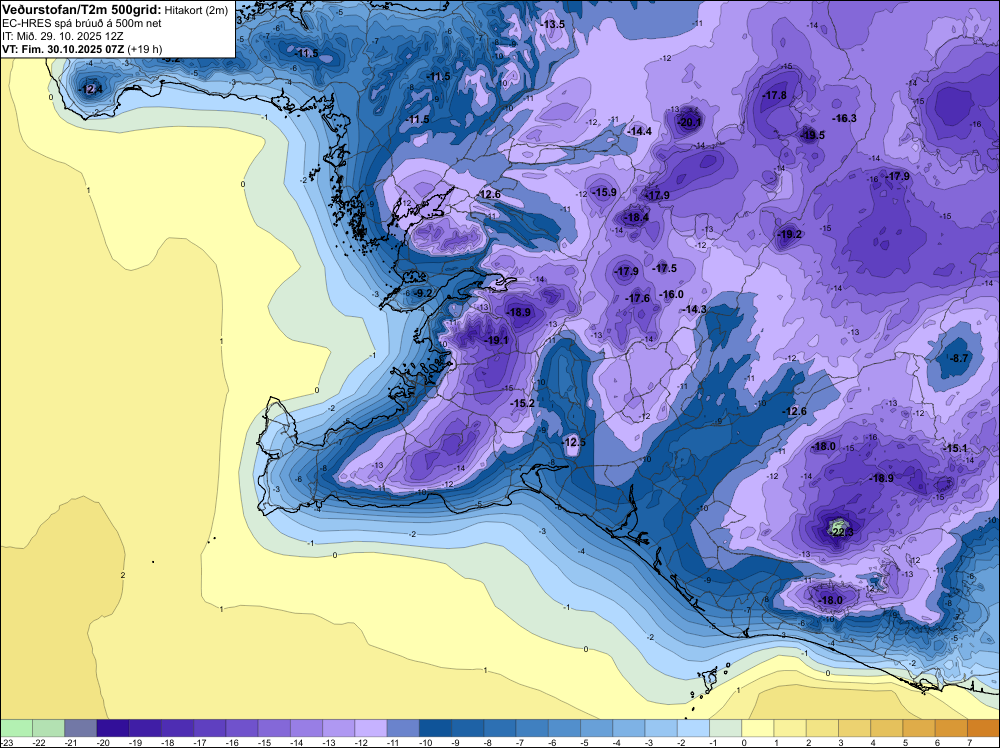Click the -15 value under the legend
Viewport: 1000px width, 748px height.
pos(265,743)
